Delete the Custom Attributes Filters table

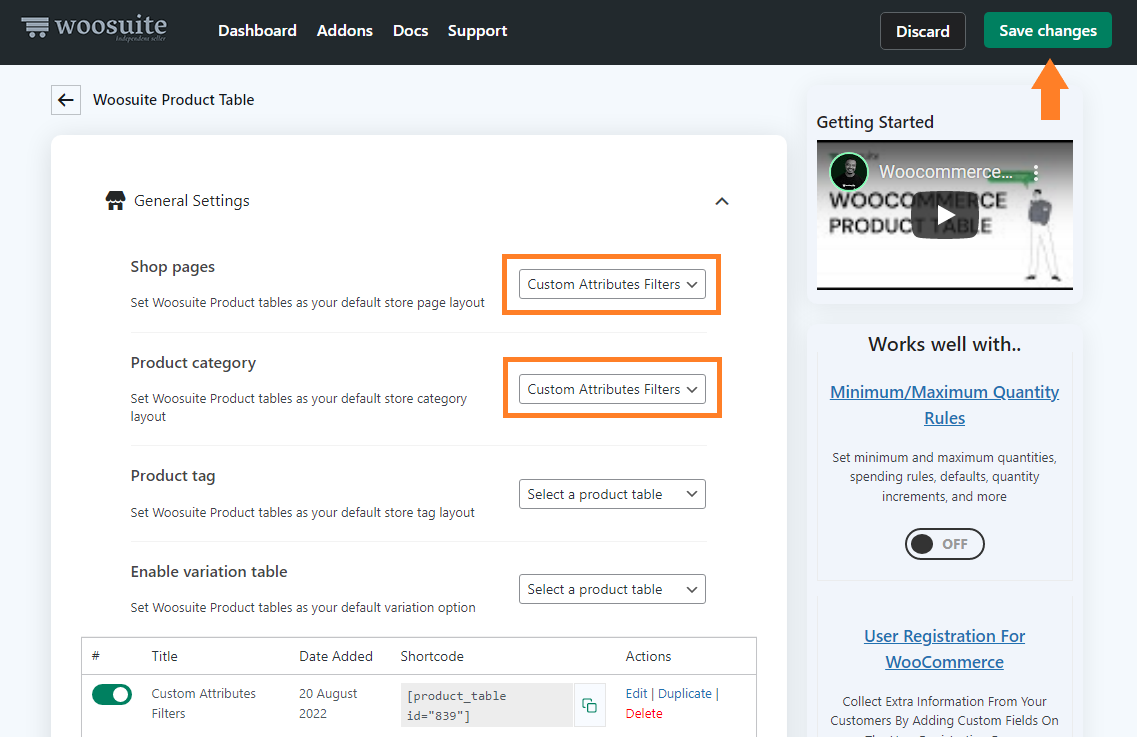644,714
